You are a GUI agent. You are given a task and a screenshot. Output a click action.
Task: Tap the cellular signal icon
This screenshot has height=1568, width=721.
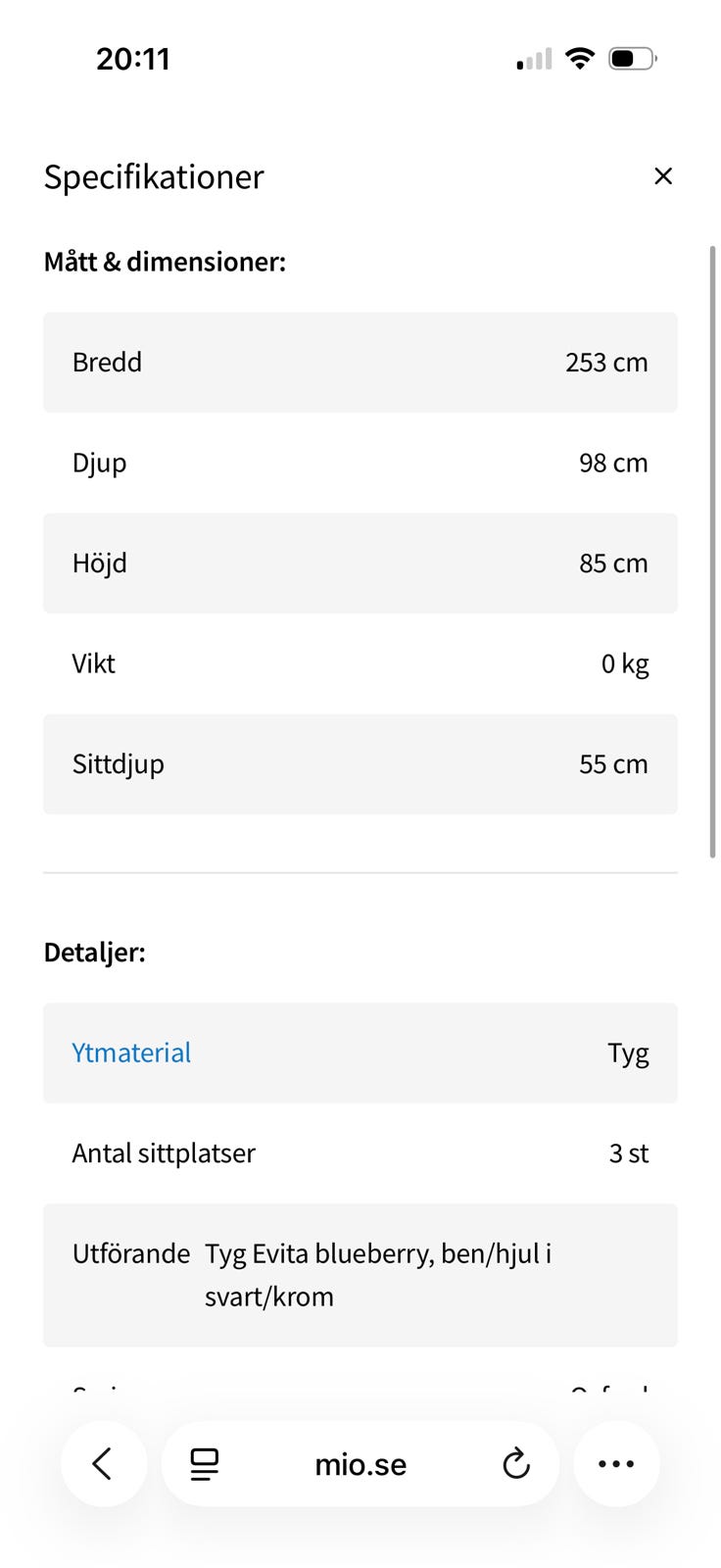click(x=535, y=60)
